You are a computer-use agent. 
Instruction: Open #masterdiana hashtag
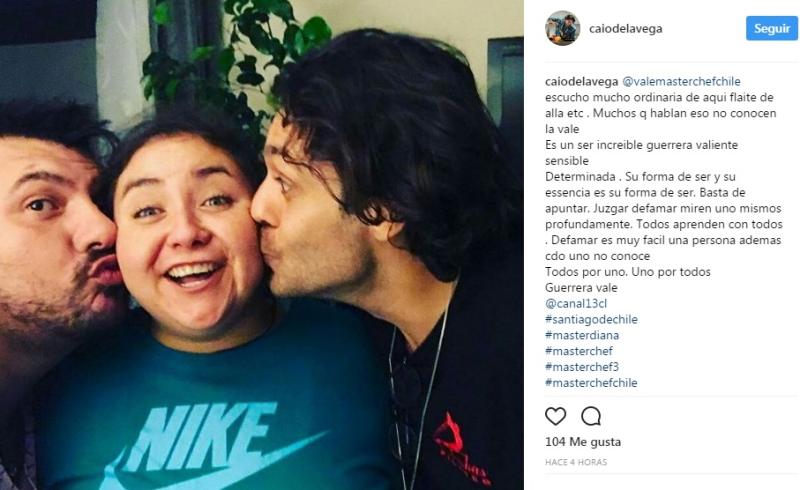click(x=582, y=335)
